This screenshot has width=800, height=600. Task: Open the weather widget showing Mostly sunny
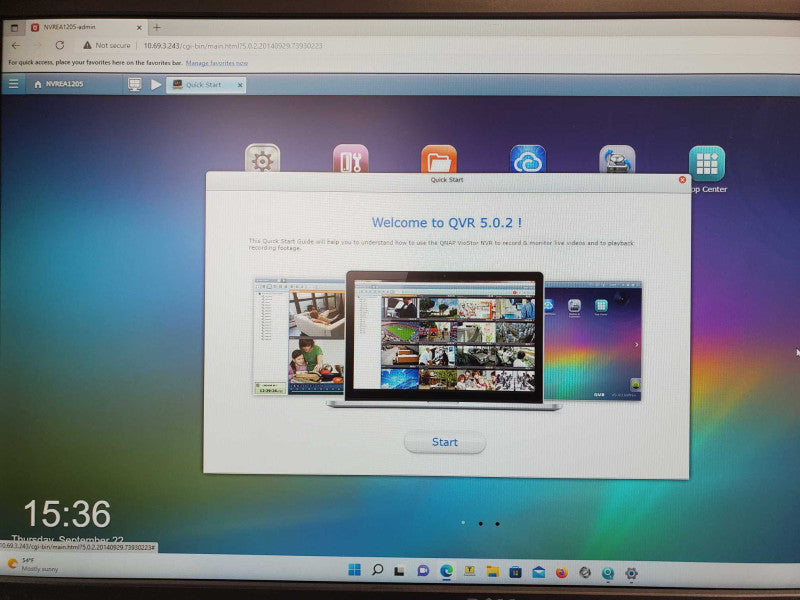33,564
